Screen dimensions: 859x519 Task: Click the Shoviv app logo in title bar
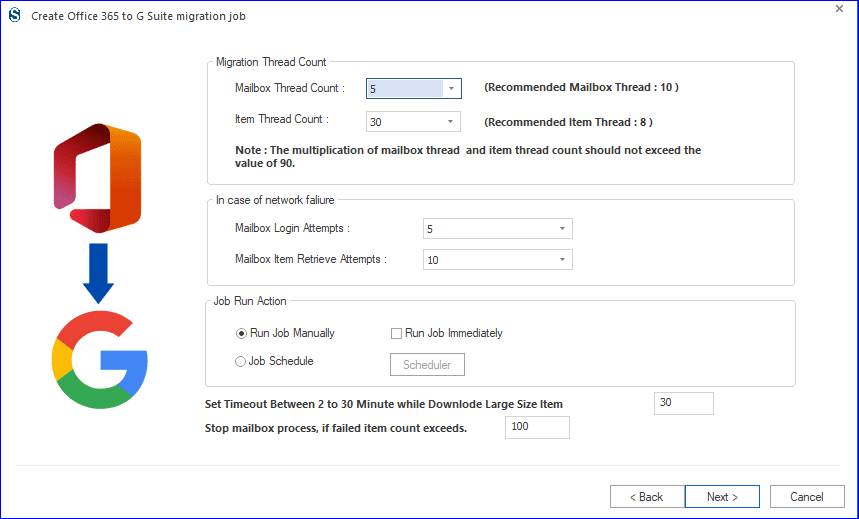pyautogui.click(x=15, y=15)
